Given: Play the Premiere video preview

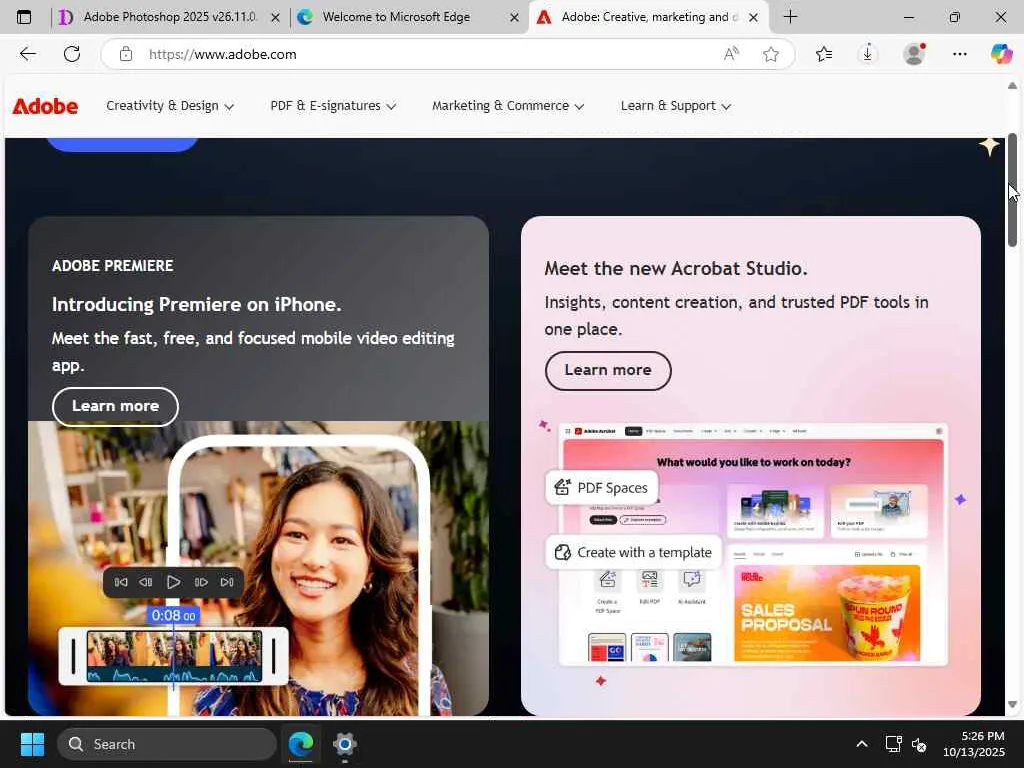Looking at the screenshot, I should tap(173, 582).
